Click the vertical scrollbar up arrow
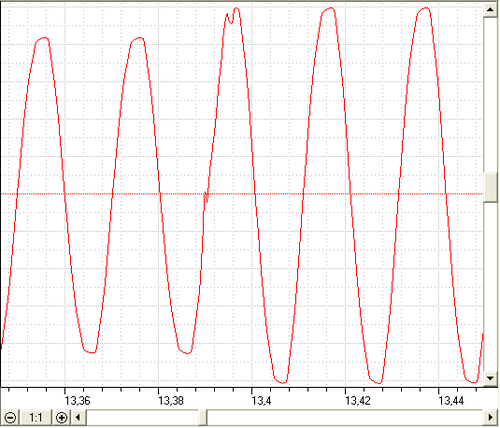 click(x=490, y=10)
